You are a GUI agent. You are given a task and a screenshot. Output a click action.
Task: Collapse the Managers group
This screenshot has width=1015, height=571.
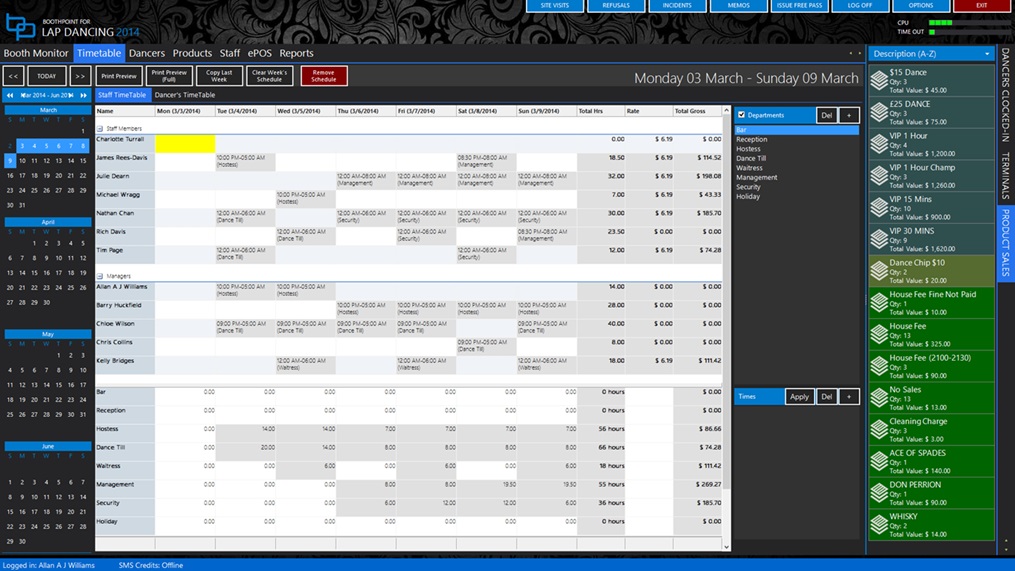100,276
